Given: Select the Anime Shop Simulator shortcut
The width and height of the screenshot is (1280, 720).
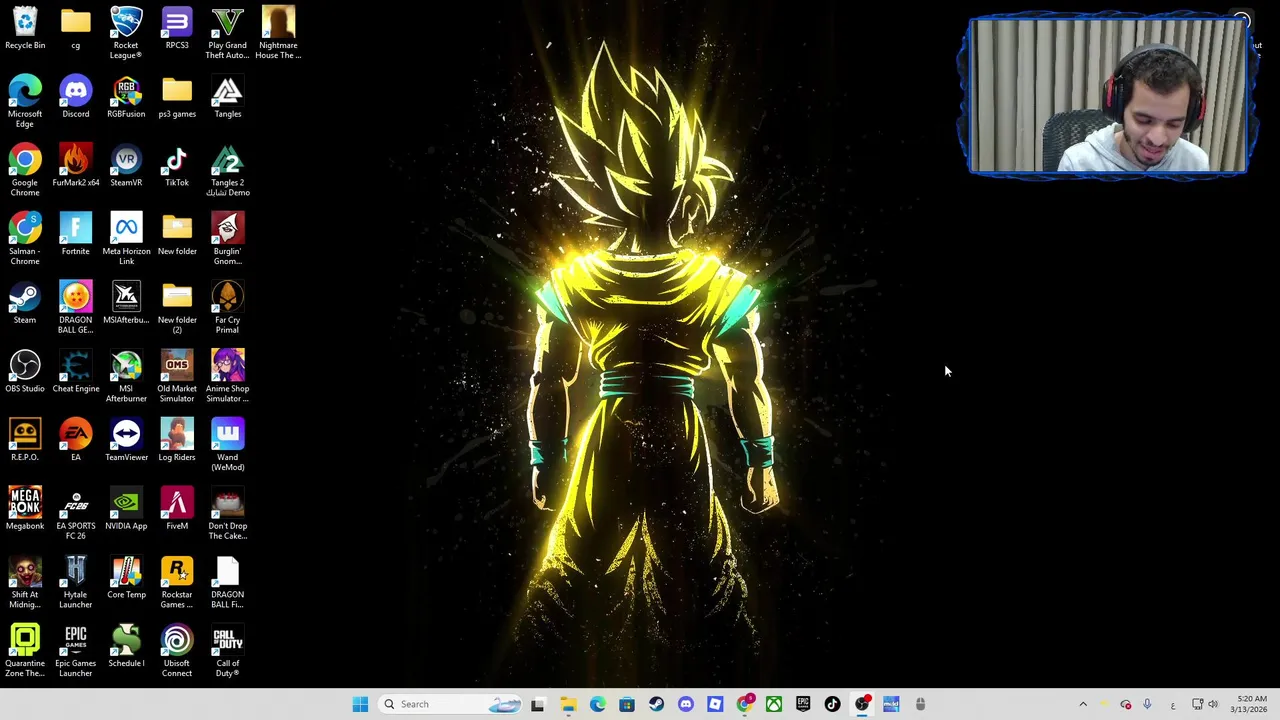Looking at the screenshot, I should click(227, 376).
